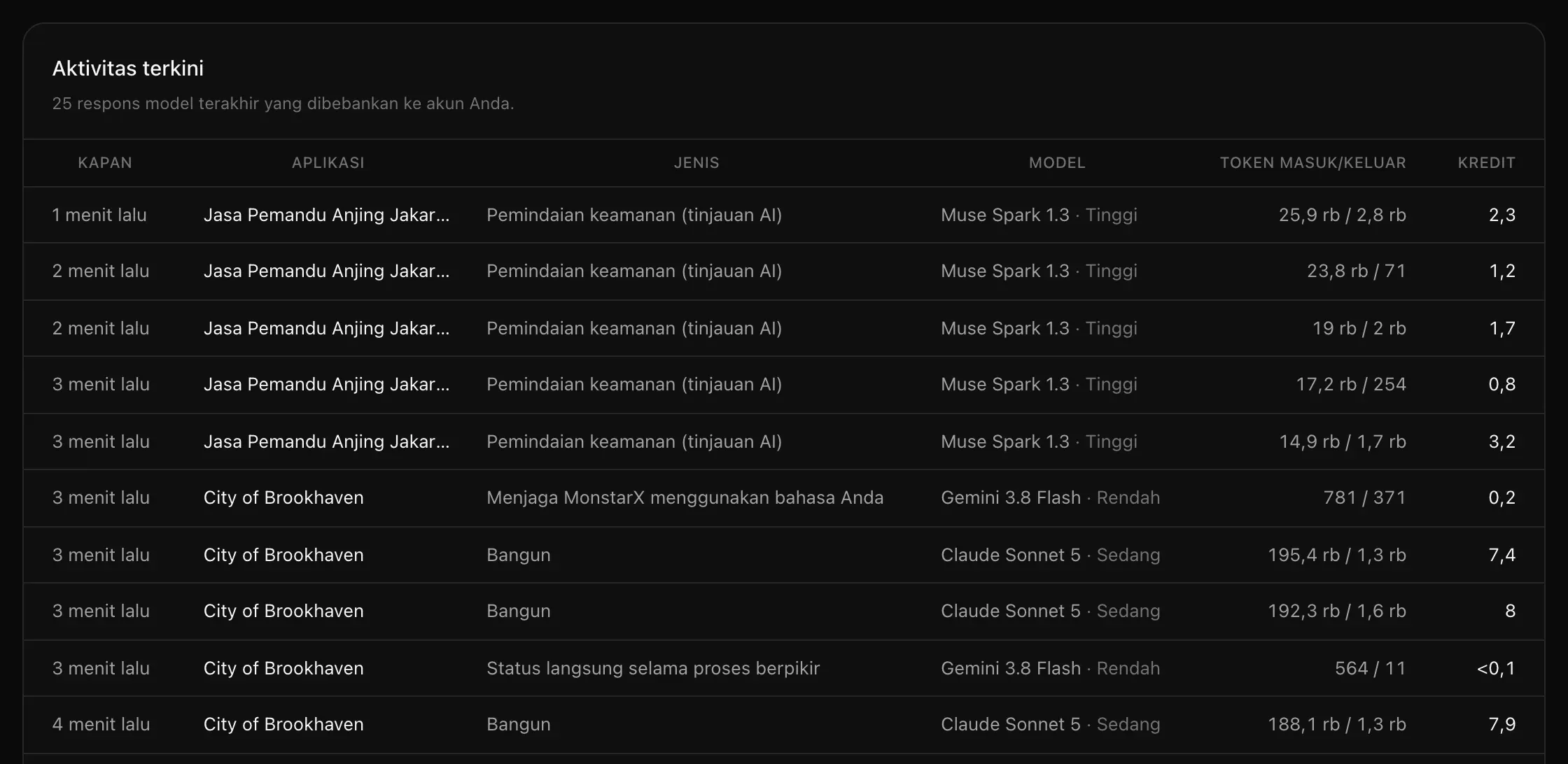Viewport: 1568px width, 764px height.
Task: Click token value 192,3 rb / 1,6 rb
Action: point(1337,611)
